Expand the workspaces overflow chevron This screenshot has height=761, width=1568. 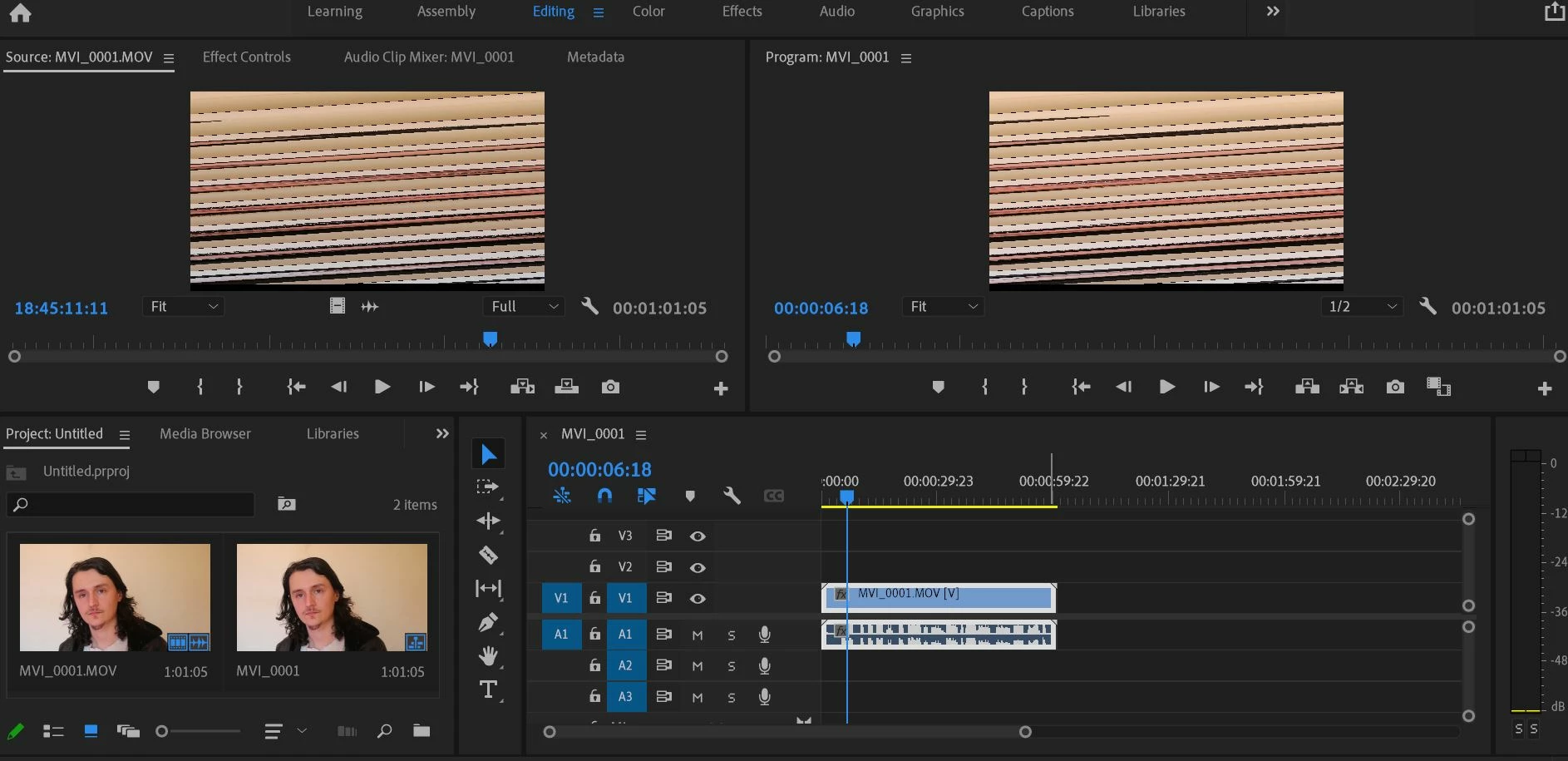tap(1272, 12)
